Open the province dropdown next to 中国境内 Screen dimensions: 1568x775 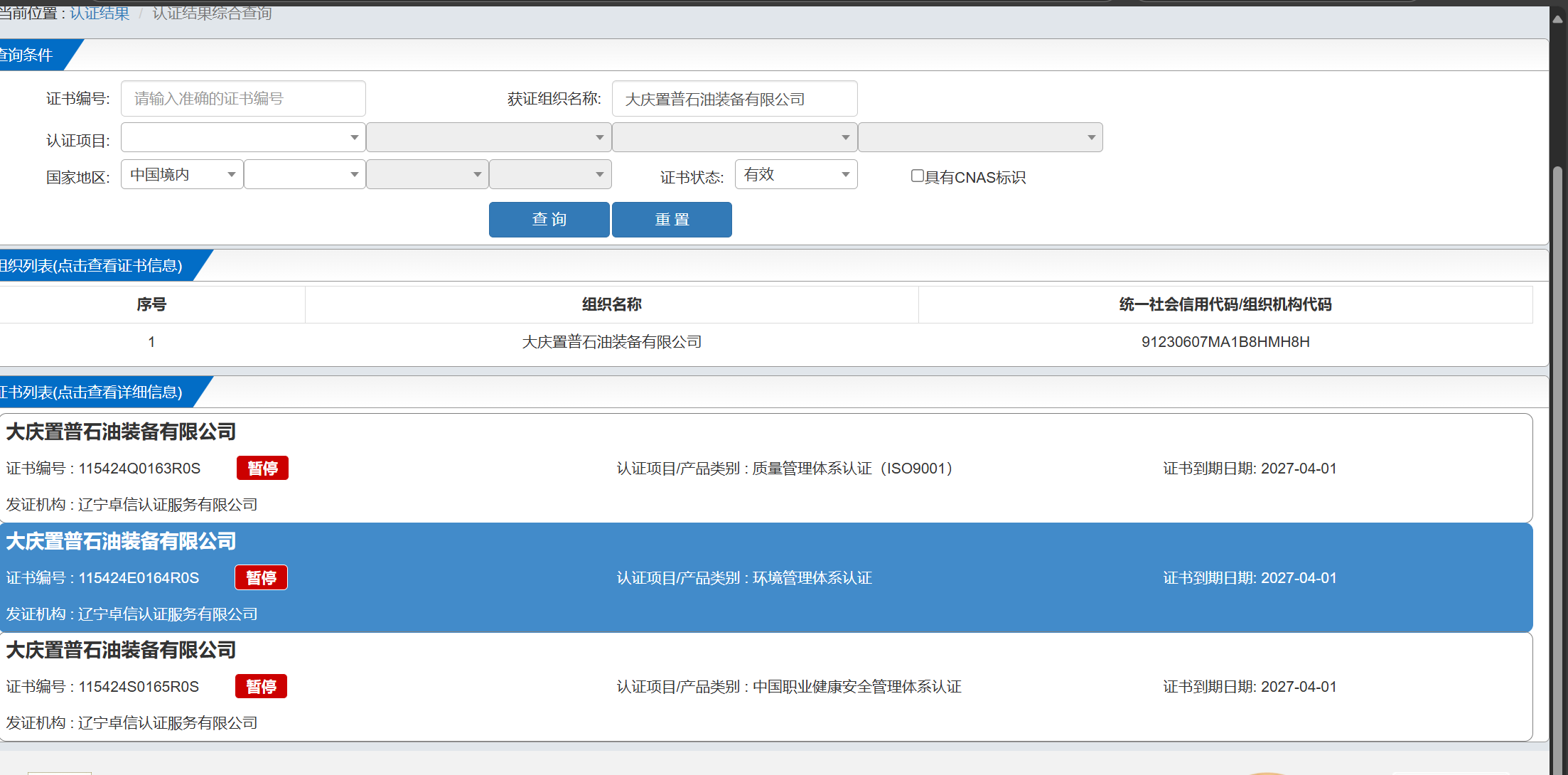[305, 174]
